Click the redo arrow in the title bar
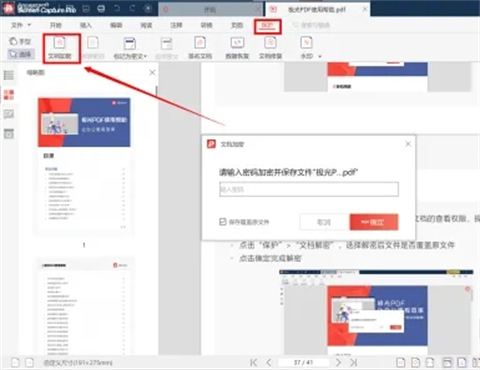 click(x=132, y=9)
